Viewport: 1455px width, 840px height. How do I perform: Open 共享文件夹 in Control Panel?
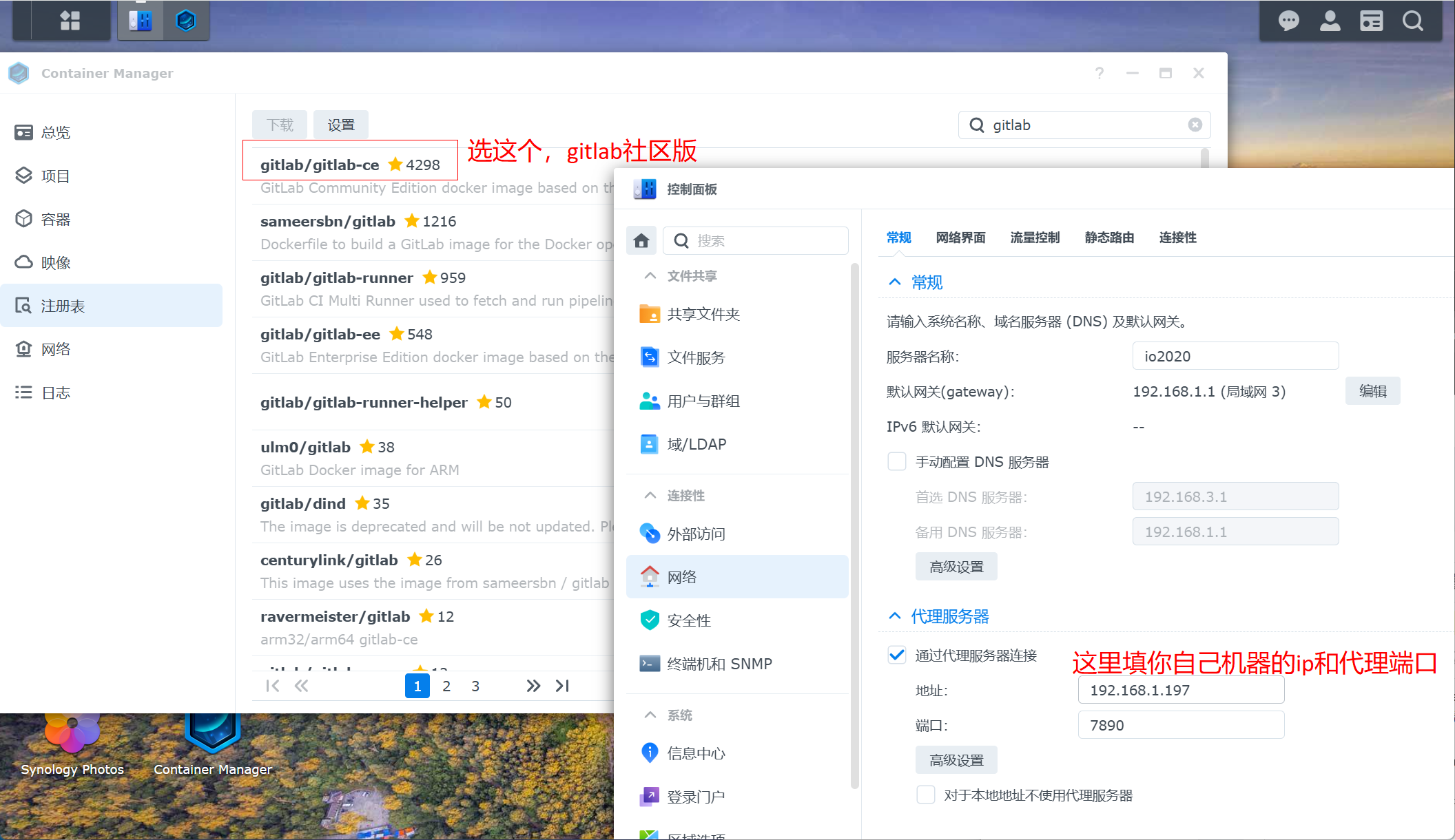[x=703, y=314]
